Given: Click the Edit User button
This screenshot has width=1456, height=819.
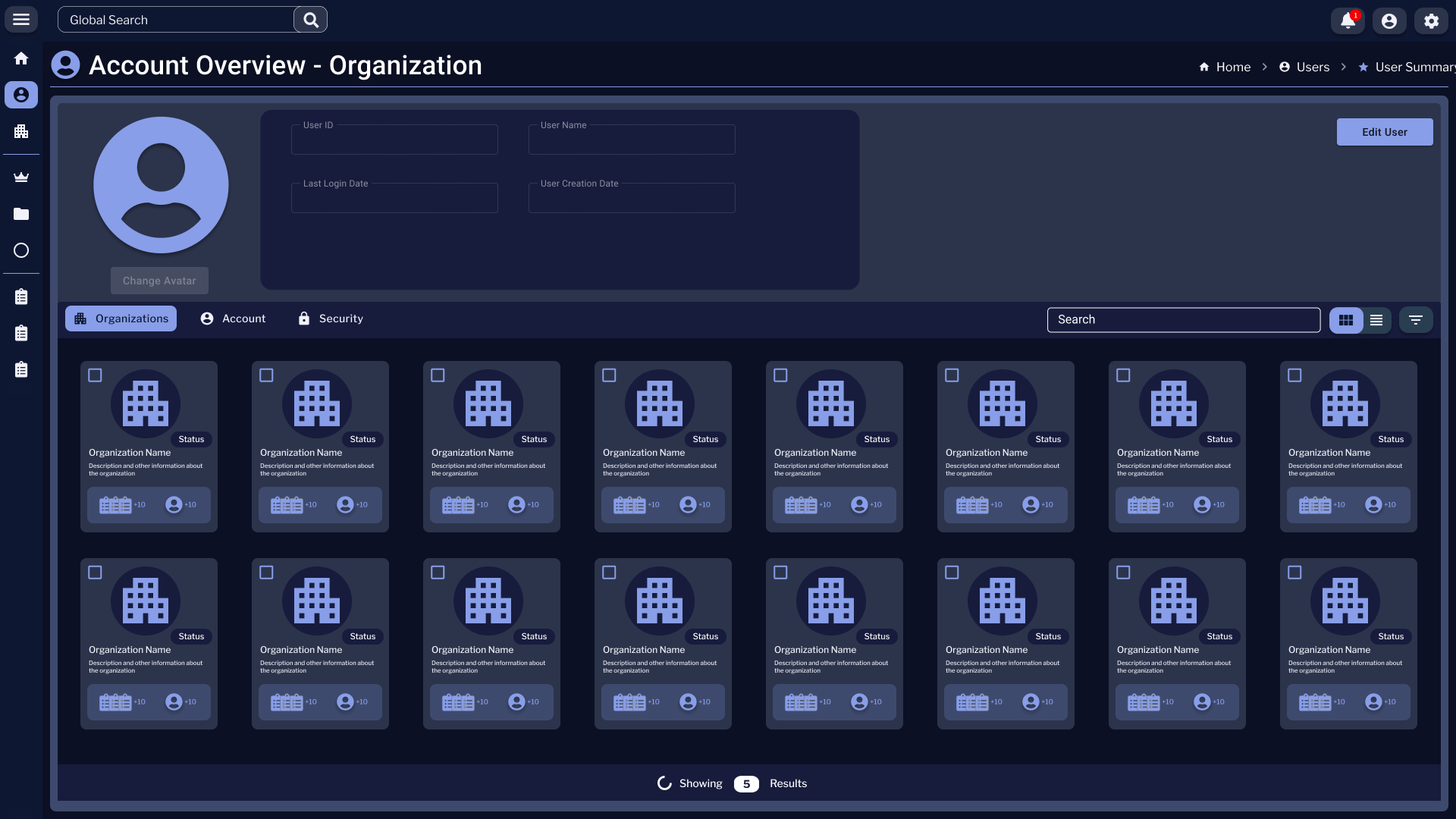Looking at the screenshot, I should tap(1385, 132).
